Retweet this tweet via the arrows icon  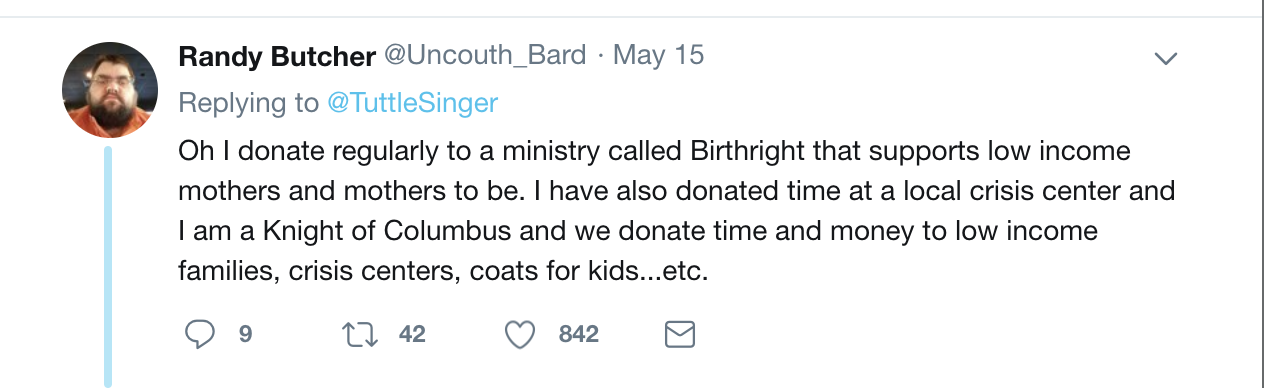pos(359,334)
